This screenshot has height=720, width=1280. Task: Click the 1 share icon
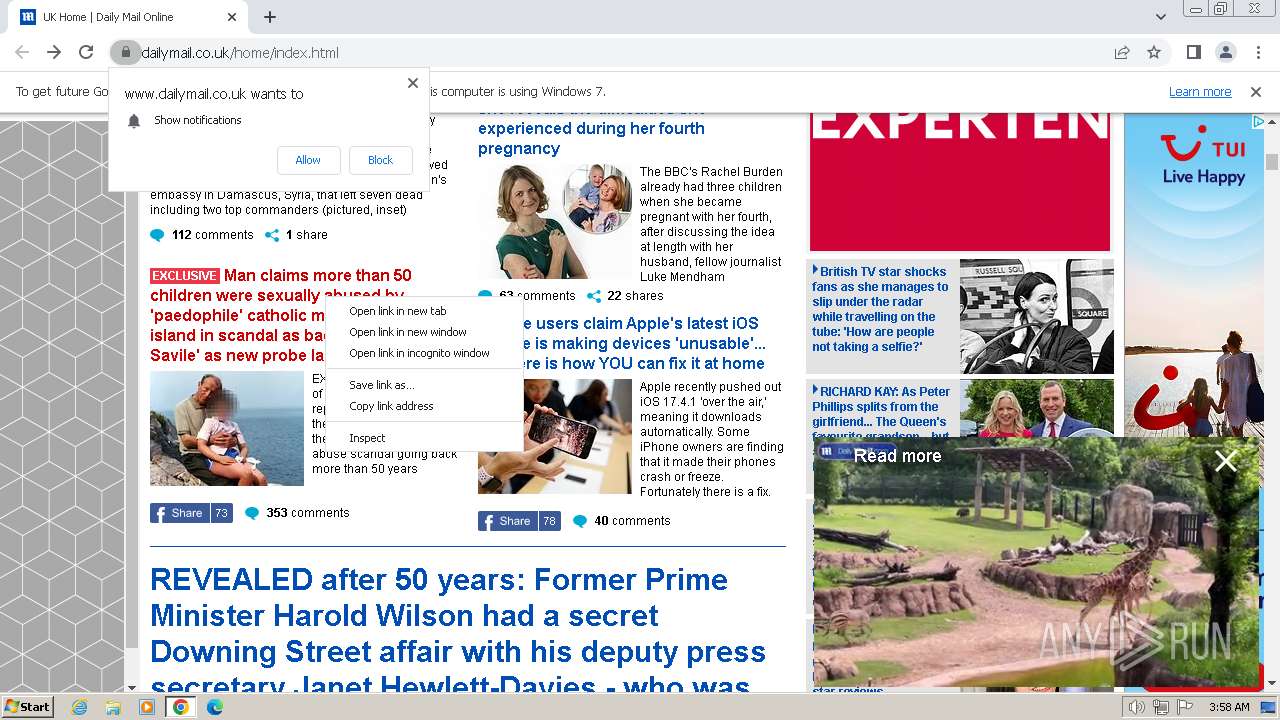pyautogui.click(x=272, y=236)
